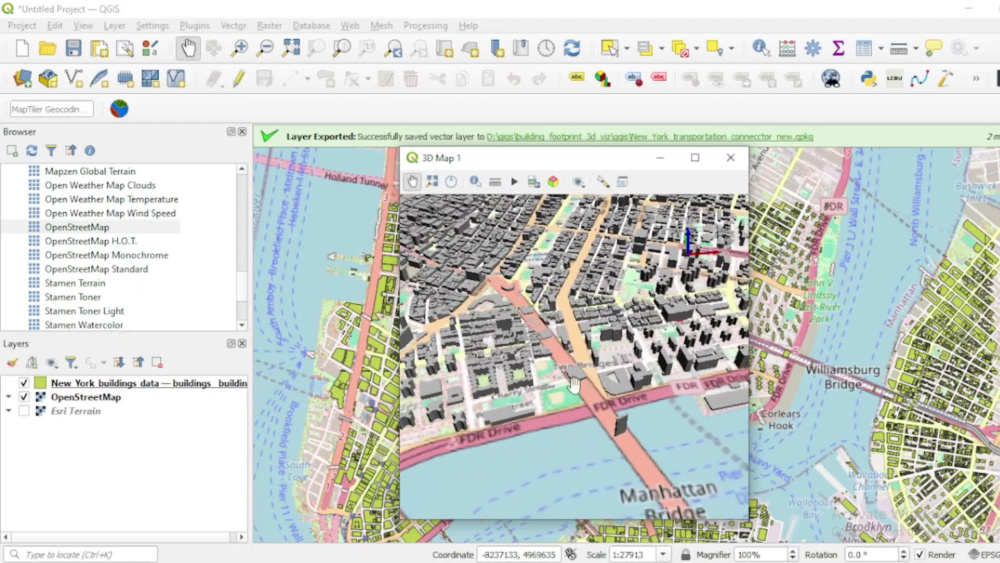Enable the Esri Terrain layer checkbox
Viewport: 1000px width, 563px height.
click(24, 411)
